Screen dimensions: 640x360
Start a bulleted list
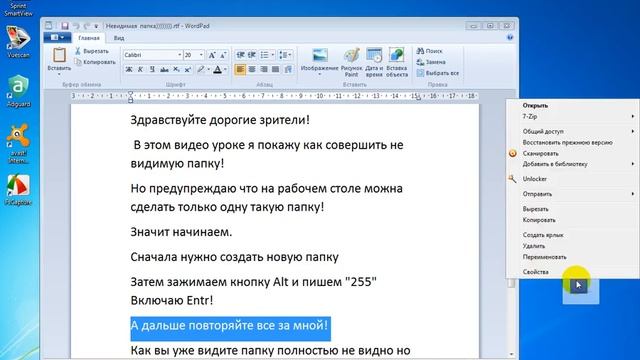264,55
